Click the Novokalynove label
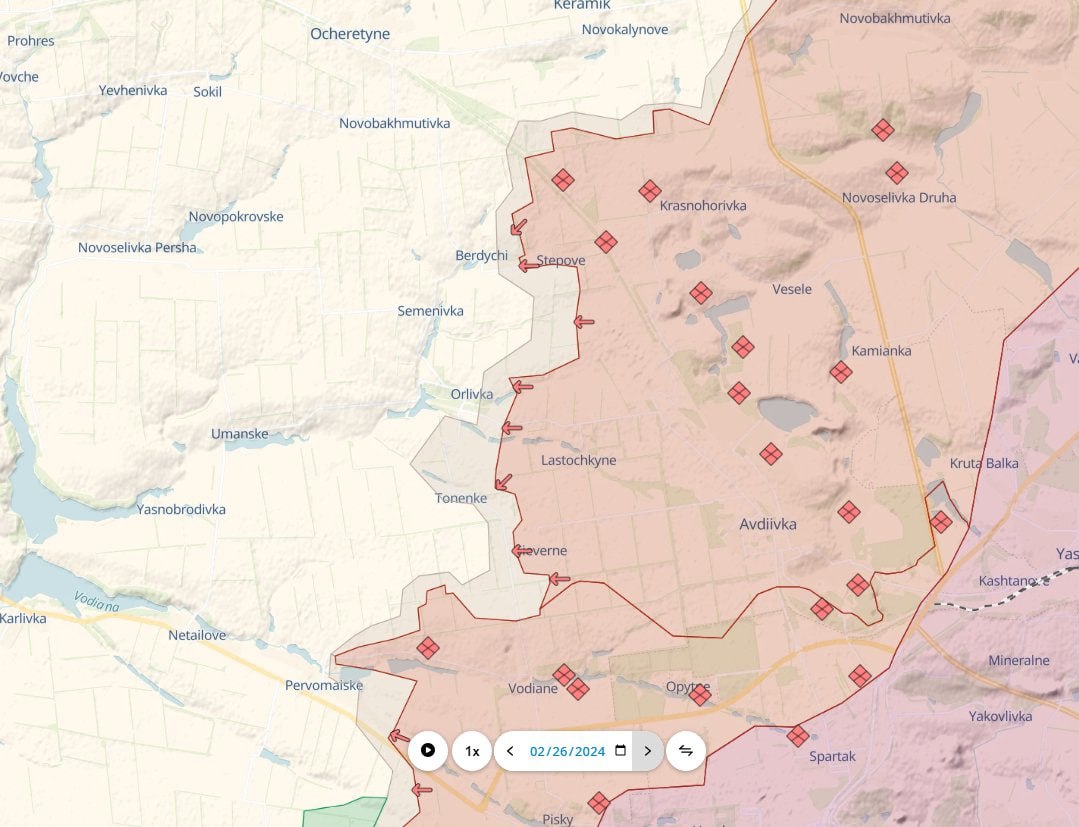 click(x=625, y=30)
